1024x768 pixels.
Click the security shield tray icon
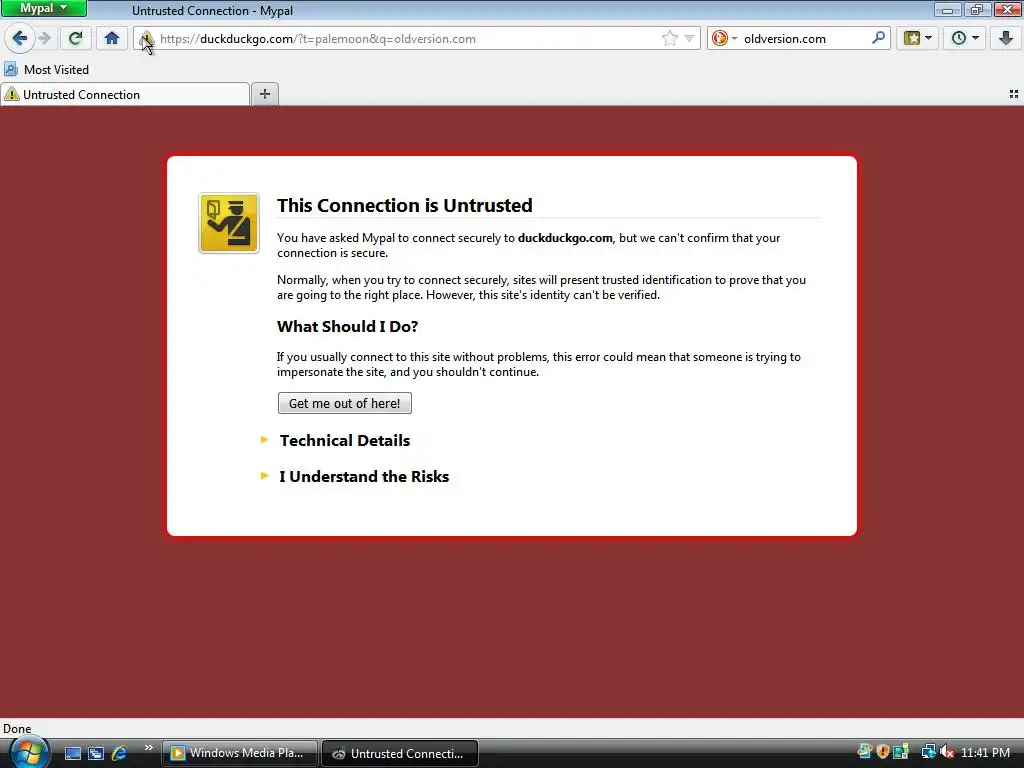point(883,752)
